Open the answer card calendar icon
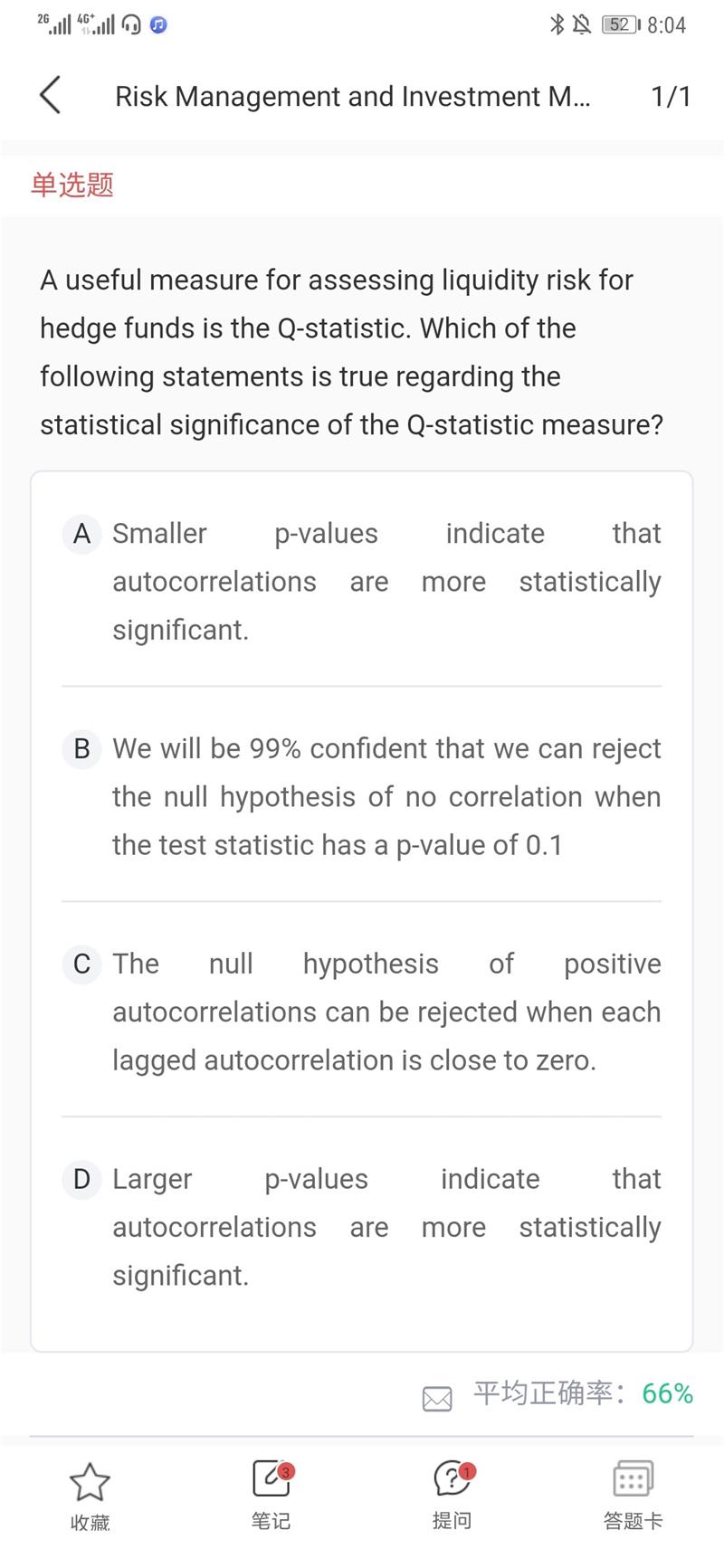Screen dimensions: 724x1568 (x=633, y=1478)
